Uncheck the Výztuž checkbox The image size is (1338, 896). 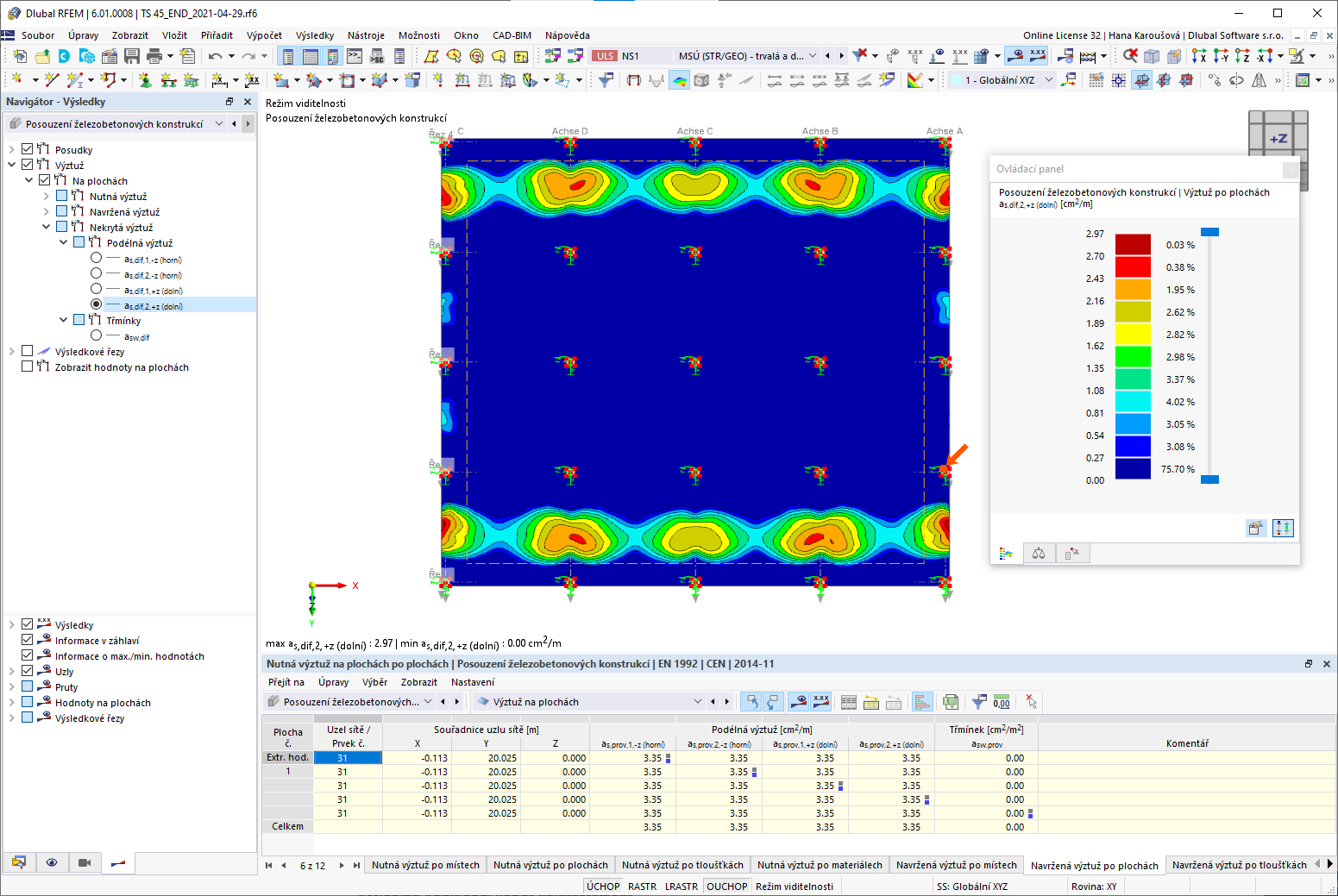(x=28, y=165)
